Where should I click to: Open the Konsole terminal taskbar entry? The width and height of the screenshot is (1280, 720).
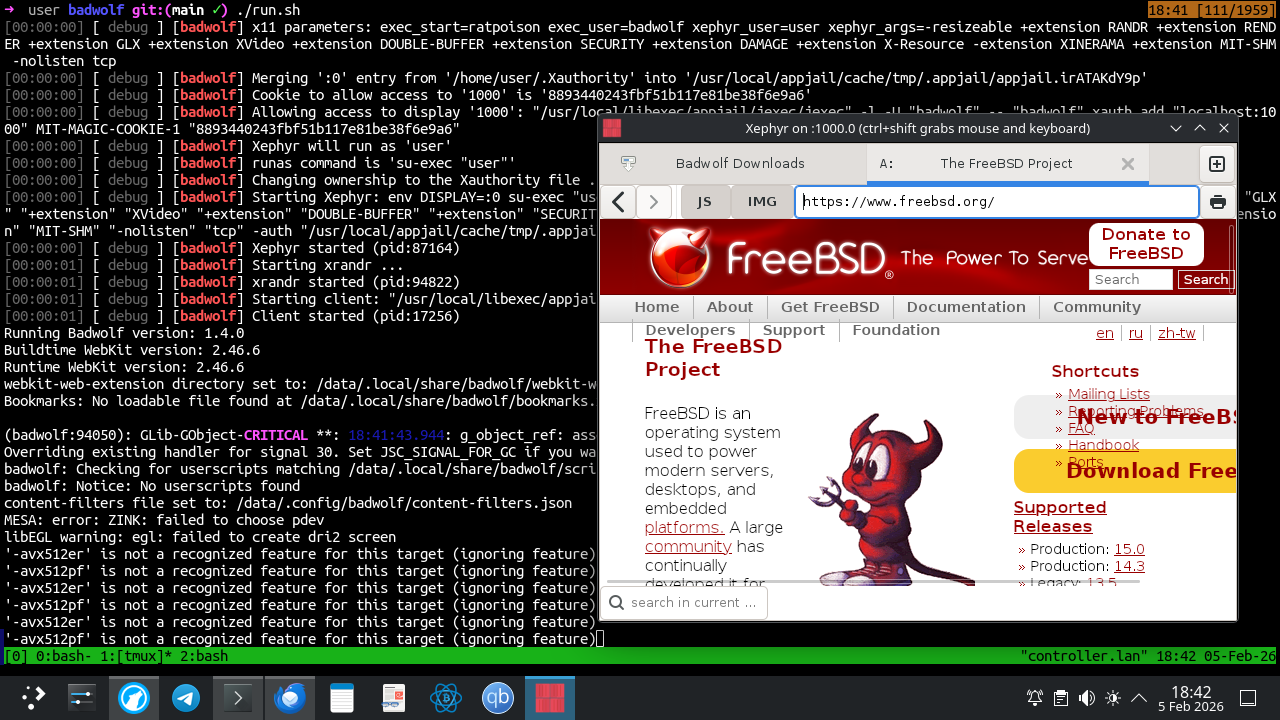(x=238, y=697)
